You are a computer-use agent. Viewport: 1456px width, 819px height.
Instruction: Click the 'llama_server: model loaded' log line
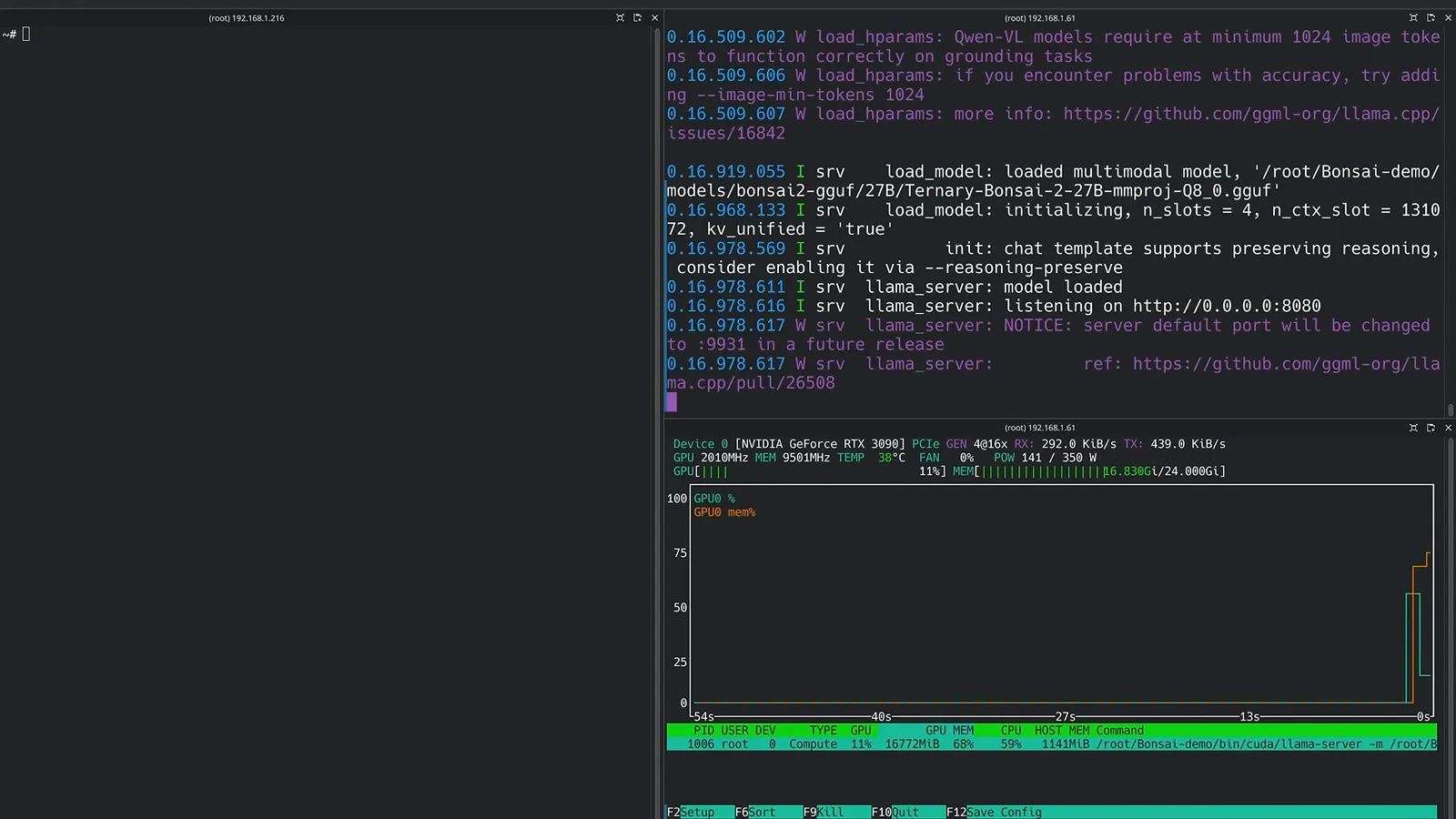(895, 288)
